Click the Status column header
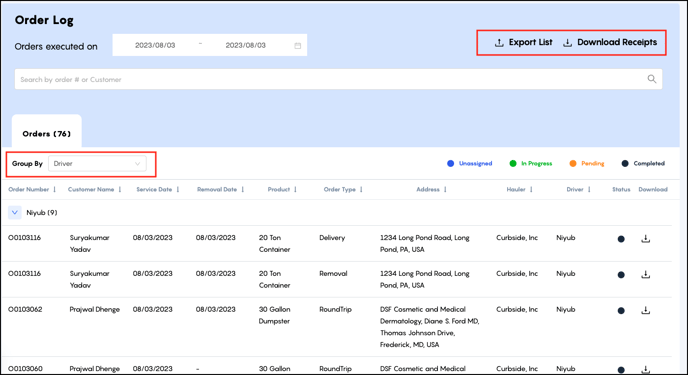Viewport: 688px width, 375px height. [621, 189]
